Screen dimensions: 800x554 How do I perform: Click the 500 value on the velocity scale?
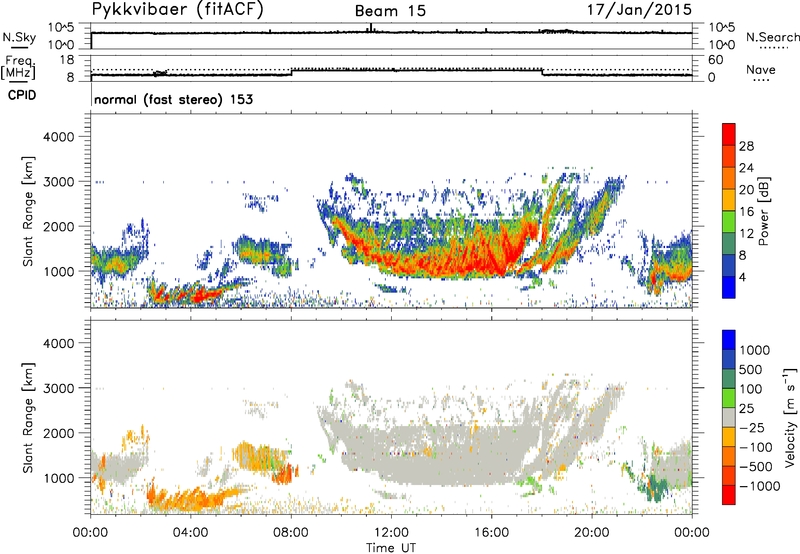(751, 370)
